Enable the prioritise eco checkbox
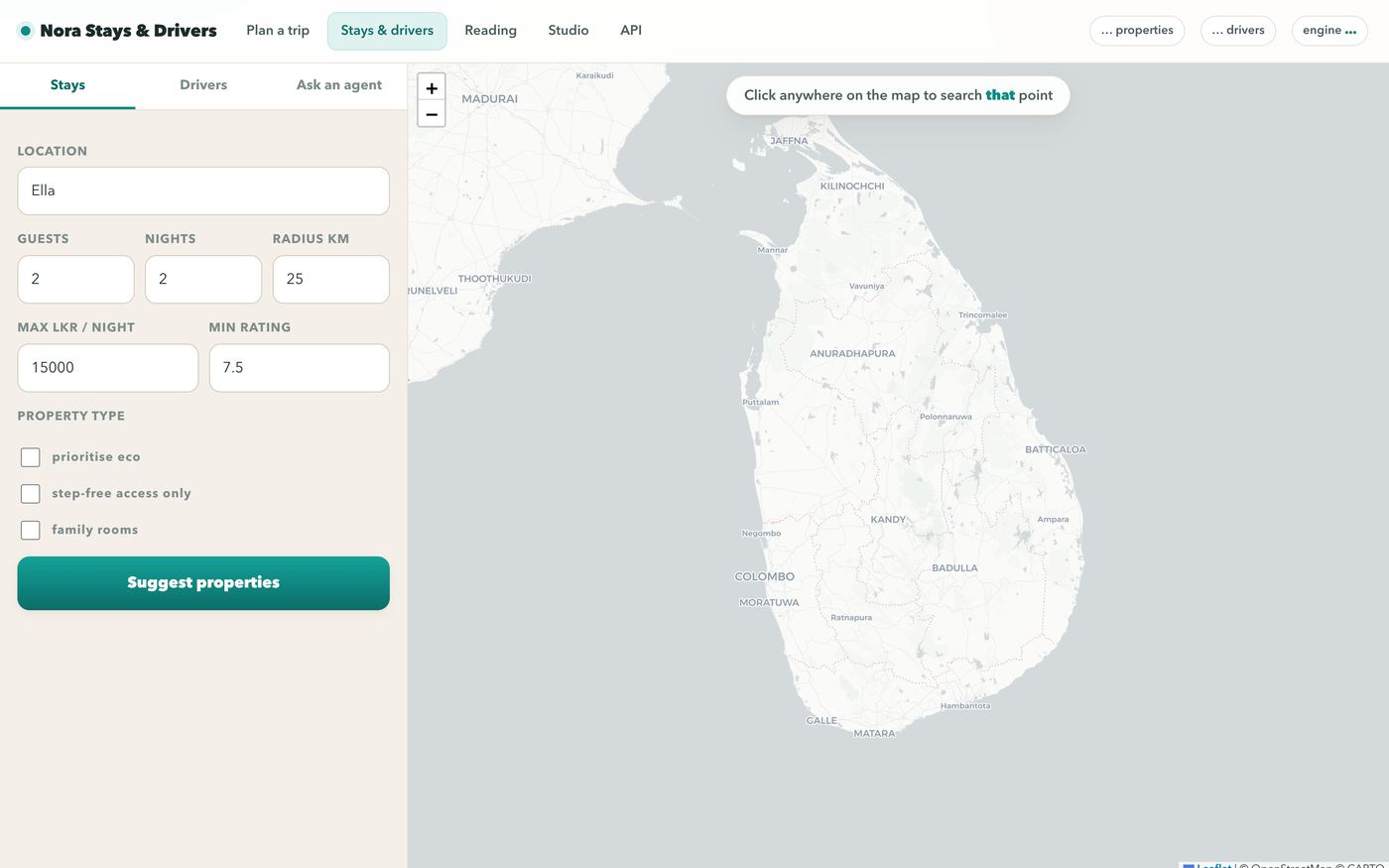 [31, 457]
